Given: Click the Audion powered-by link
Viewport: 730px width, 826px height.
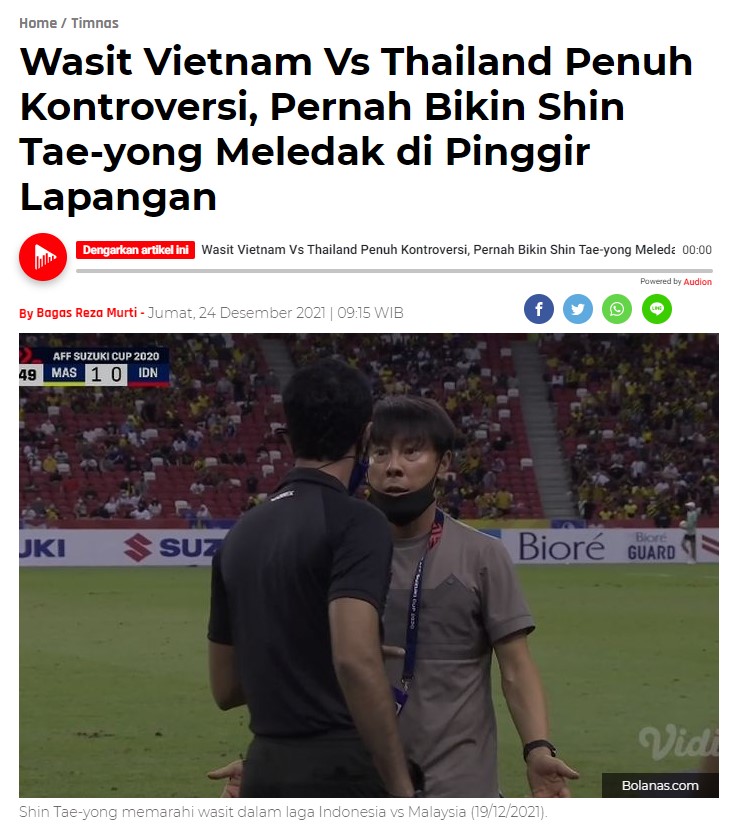Looking at the screenshot, I should (x=697, y=282).
